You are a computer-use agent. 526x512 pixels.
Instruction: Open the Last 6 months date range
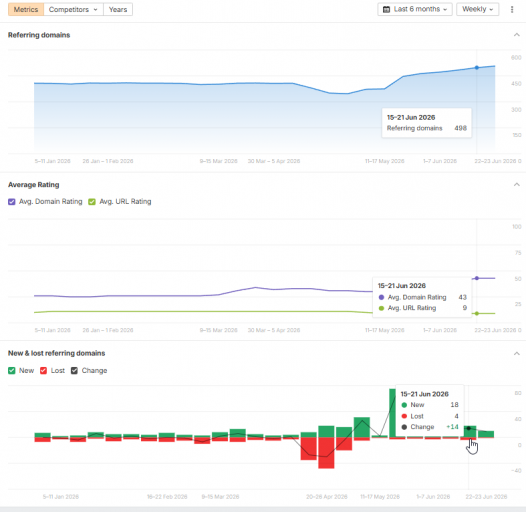click(415, 9)
